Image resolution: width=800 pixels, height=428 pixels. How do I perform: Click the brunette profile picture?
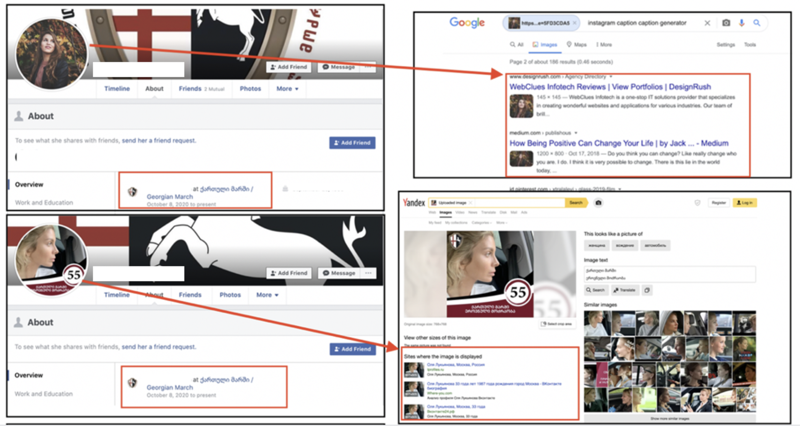click(x=51, y=54)
